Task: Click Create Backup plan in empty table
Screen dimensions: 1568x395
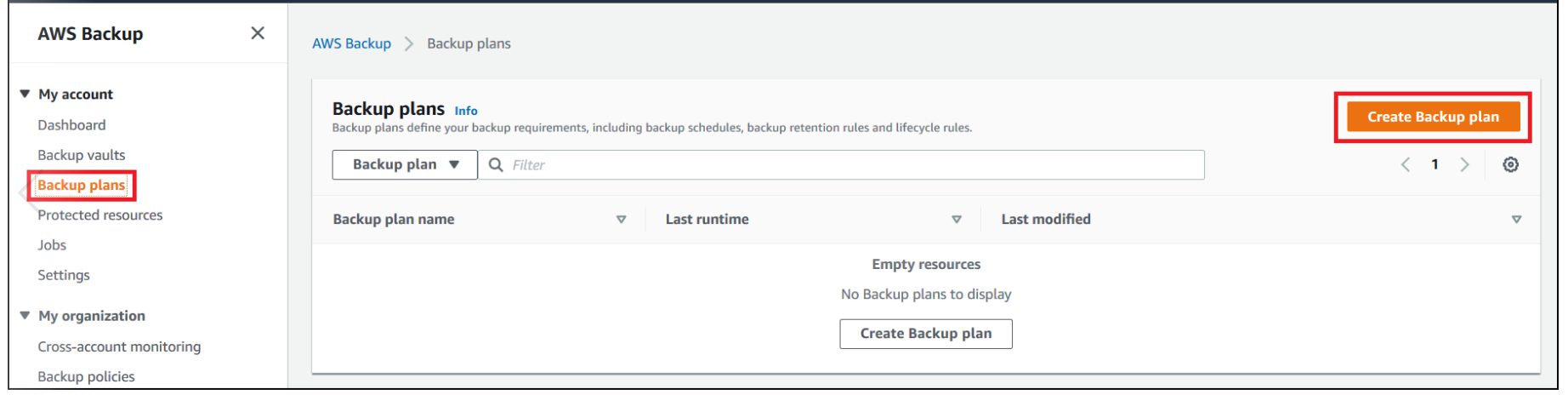Action: pyautogui.click(x=925, y=334)
